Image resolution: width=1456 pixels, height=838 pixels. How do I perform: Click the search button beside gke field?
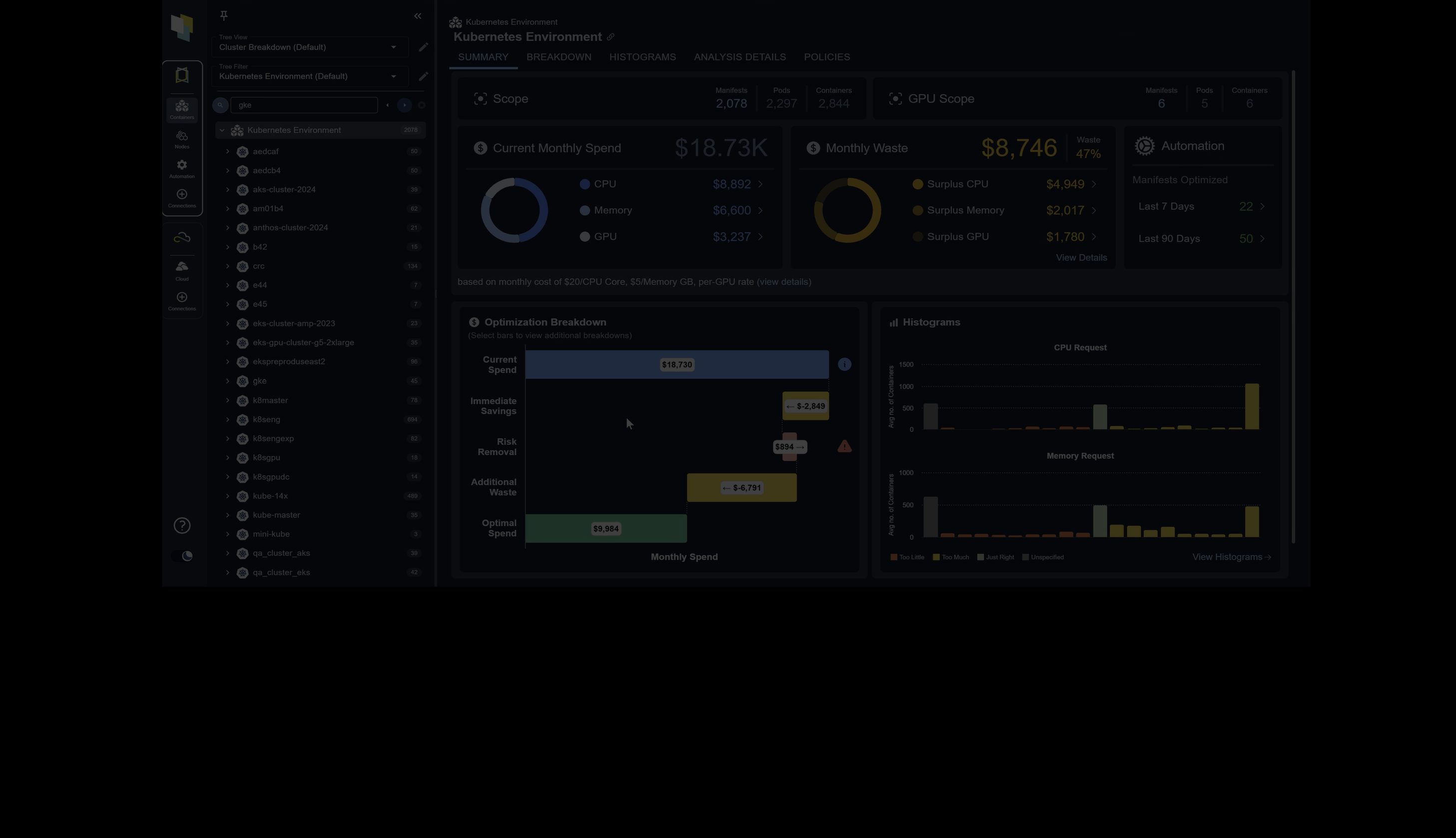click(x=220, y=105)
